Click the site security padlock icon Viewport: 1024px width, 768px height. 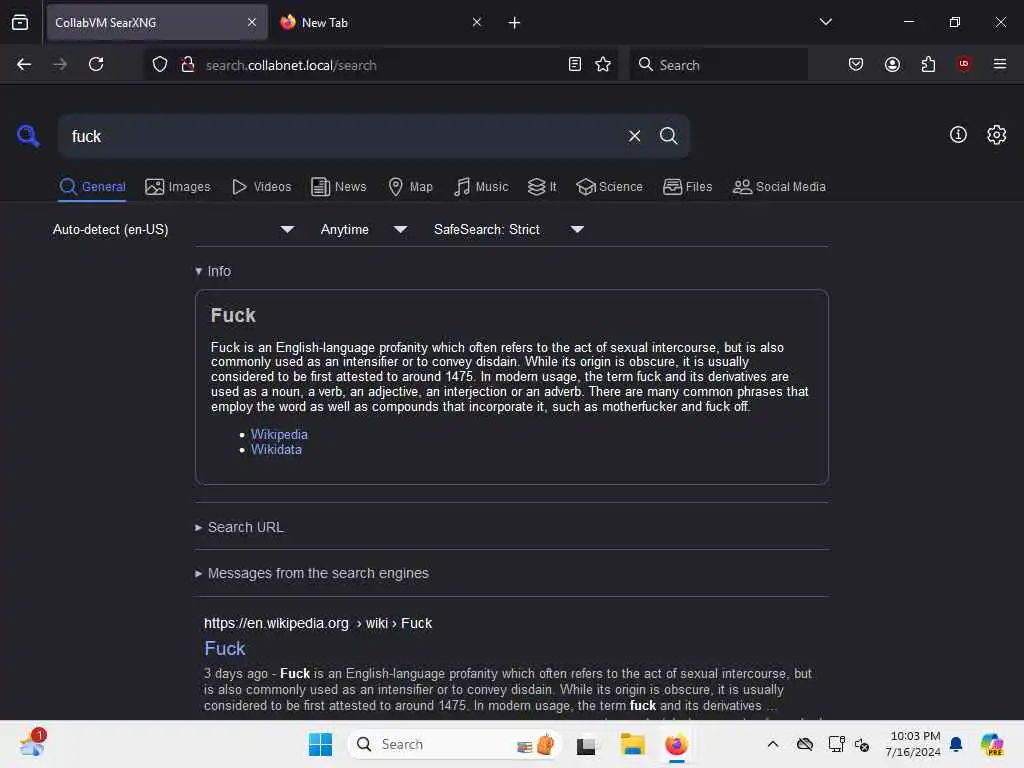pos(187,65)
